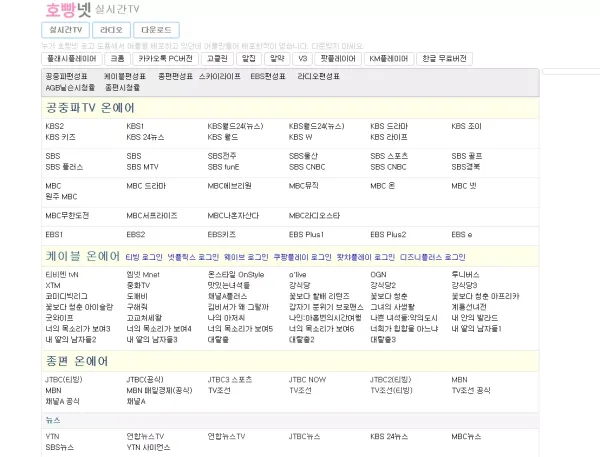The height and width of the screenshot is (457, 600).
Task: Click the 넷플릭스 로그인 link
Action: (193, 257)
